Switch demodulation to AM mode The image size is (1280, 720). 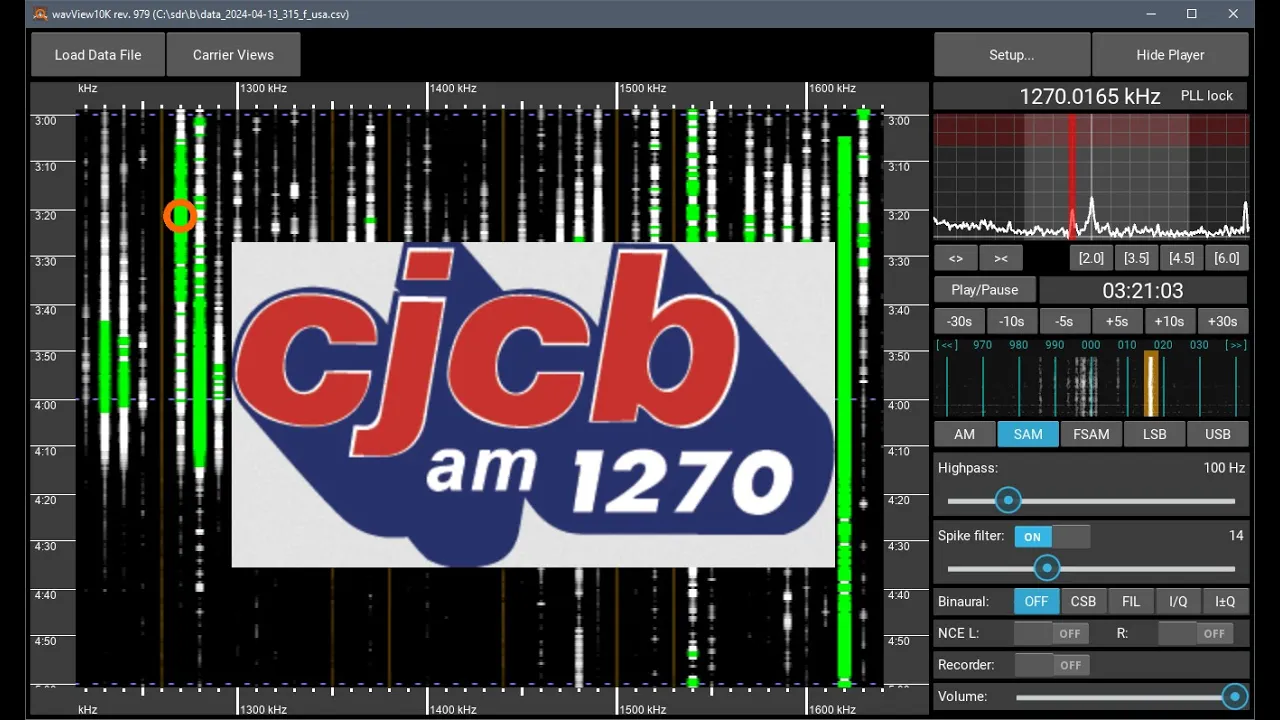pos(964,434)
